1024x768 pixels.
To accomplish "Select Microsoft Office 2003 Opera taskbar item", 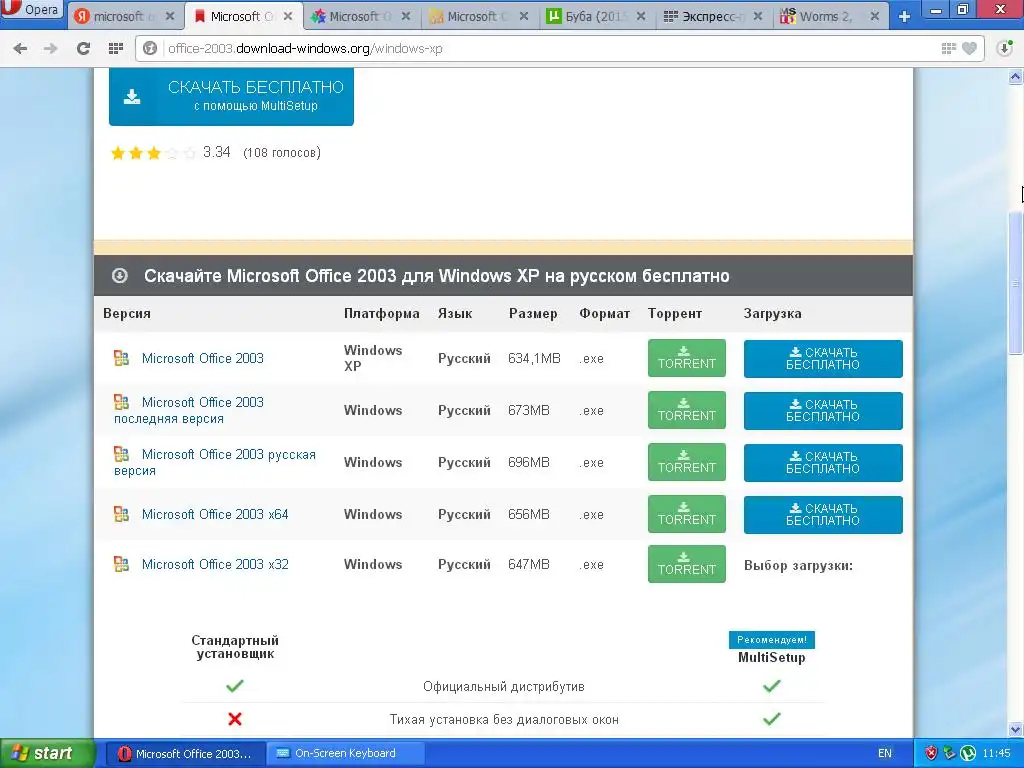I will (x=184, y=754).
